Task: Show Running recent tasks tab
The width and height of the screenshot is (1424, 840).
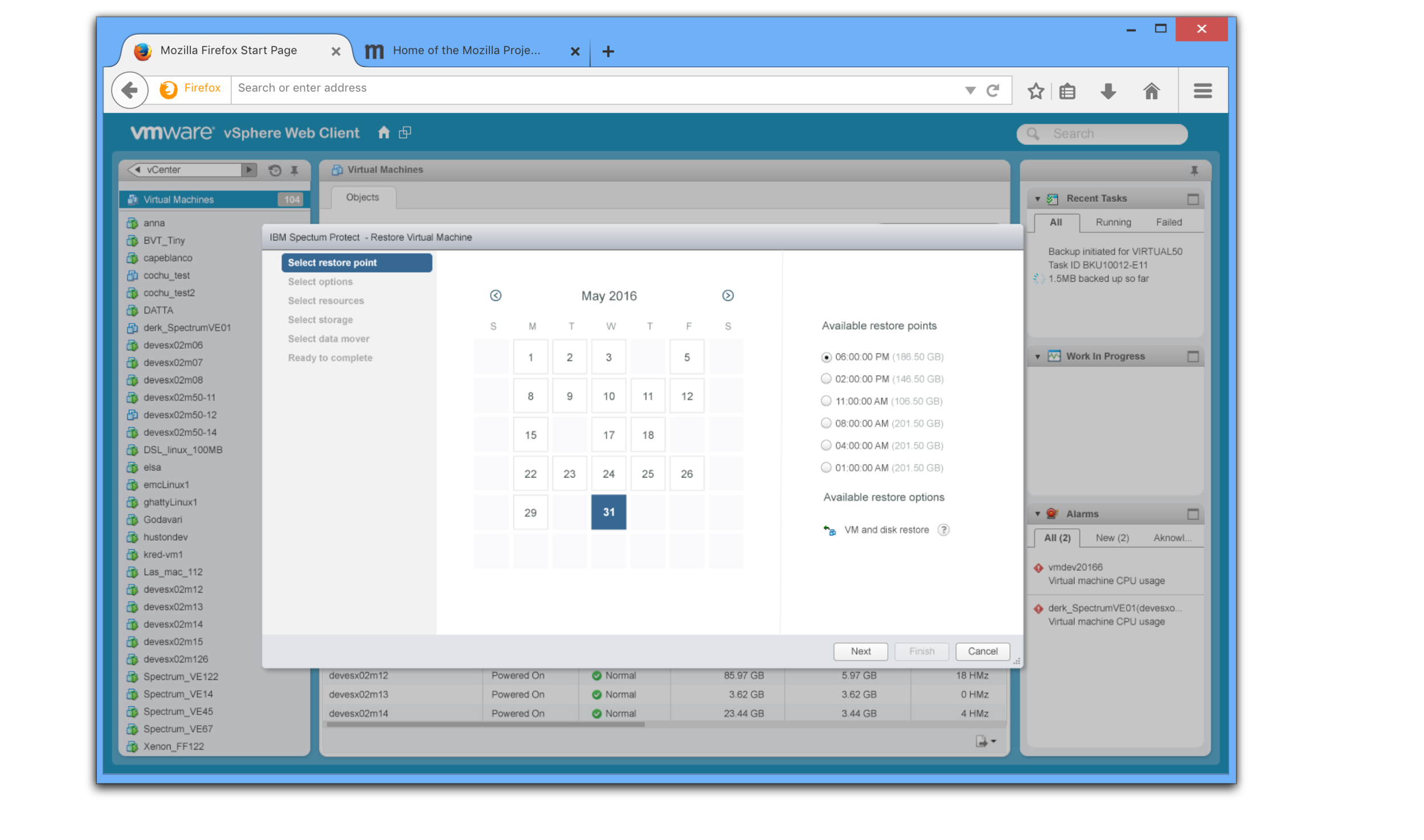Action: pyautogui.click(x=1114, y=223)
